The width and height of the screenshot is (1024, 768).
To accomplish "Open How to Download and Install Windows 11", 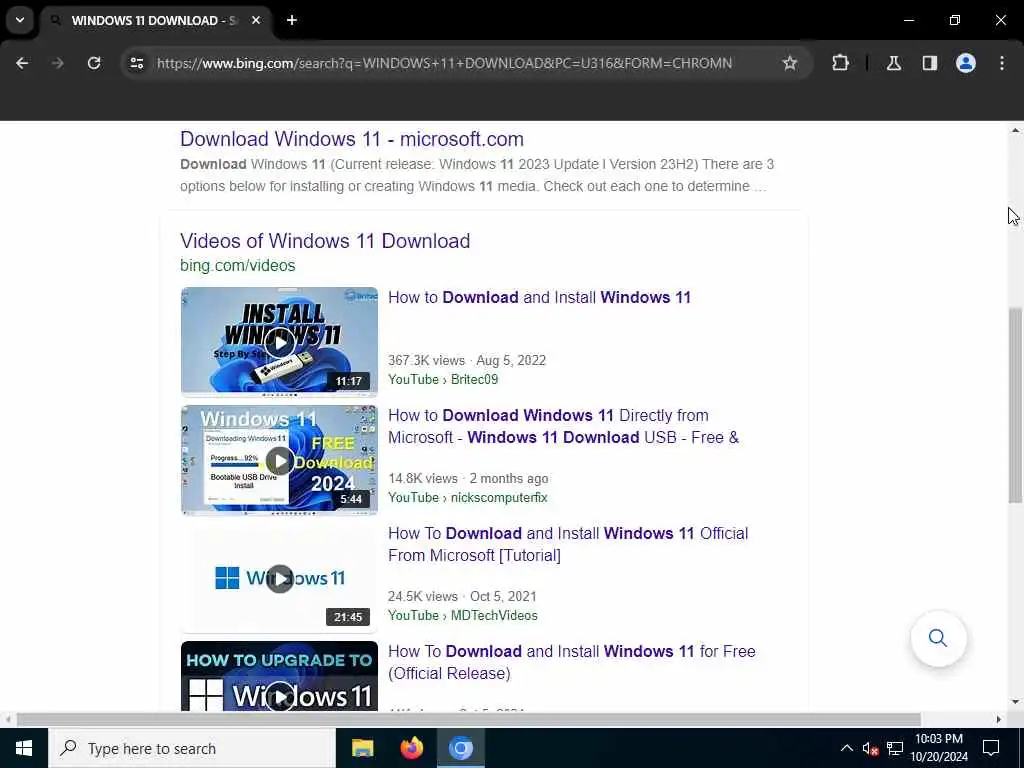I will (539, 298).
